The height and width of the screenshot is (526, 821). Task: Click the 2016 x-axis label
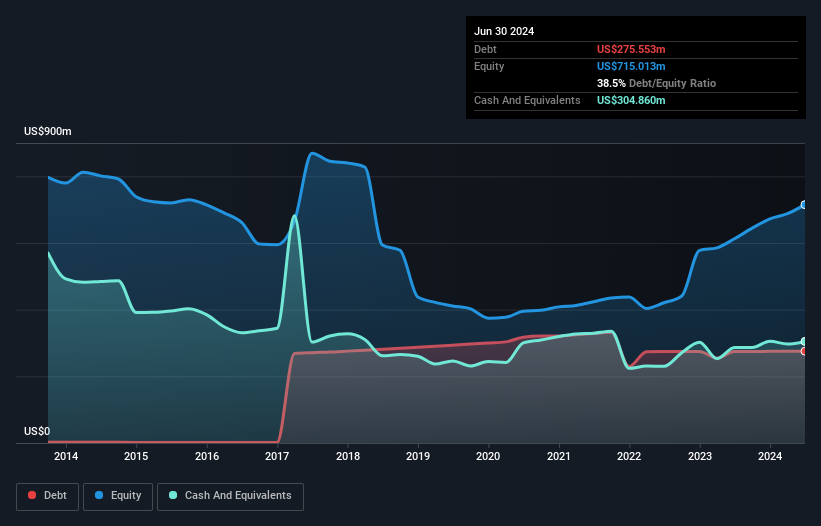tap(207, 456)
